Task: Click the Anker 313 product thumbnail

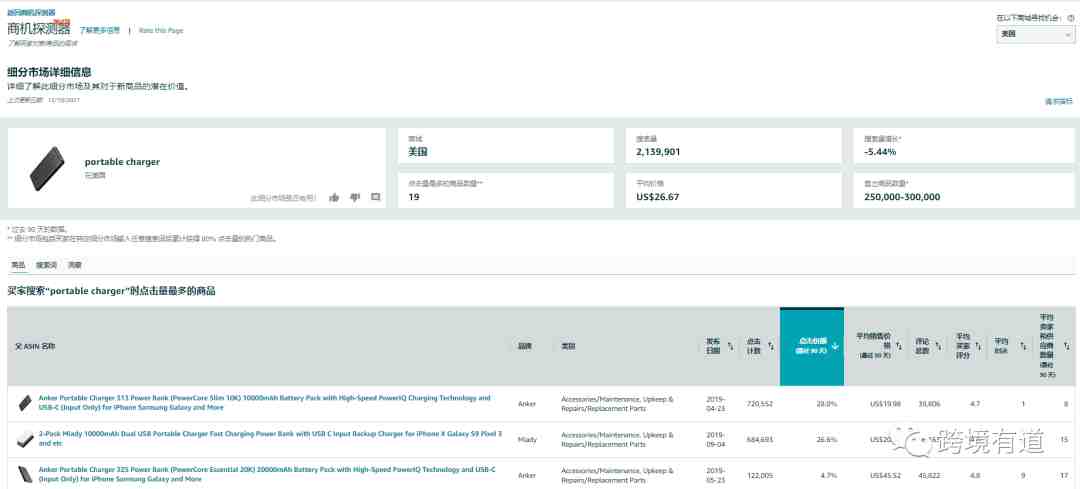Action: [25, 404]
